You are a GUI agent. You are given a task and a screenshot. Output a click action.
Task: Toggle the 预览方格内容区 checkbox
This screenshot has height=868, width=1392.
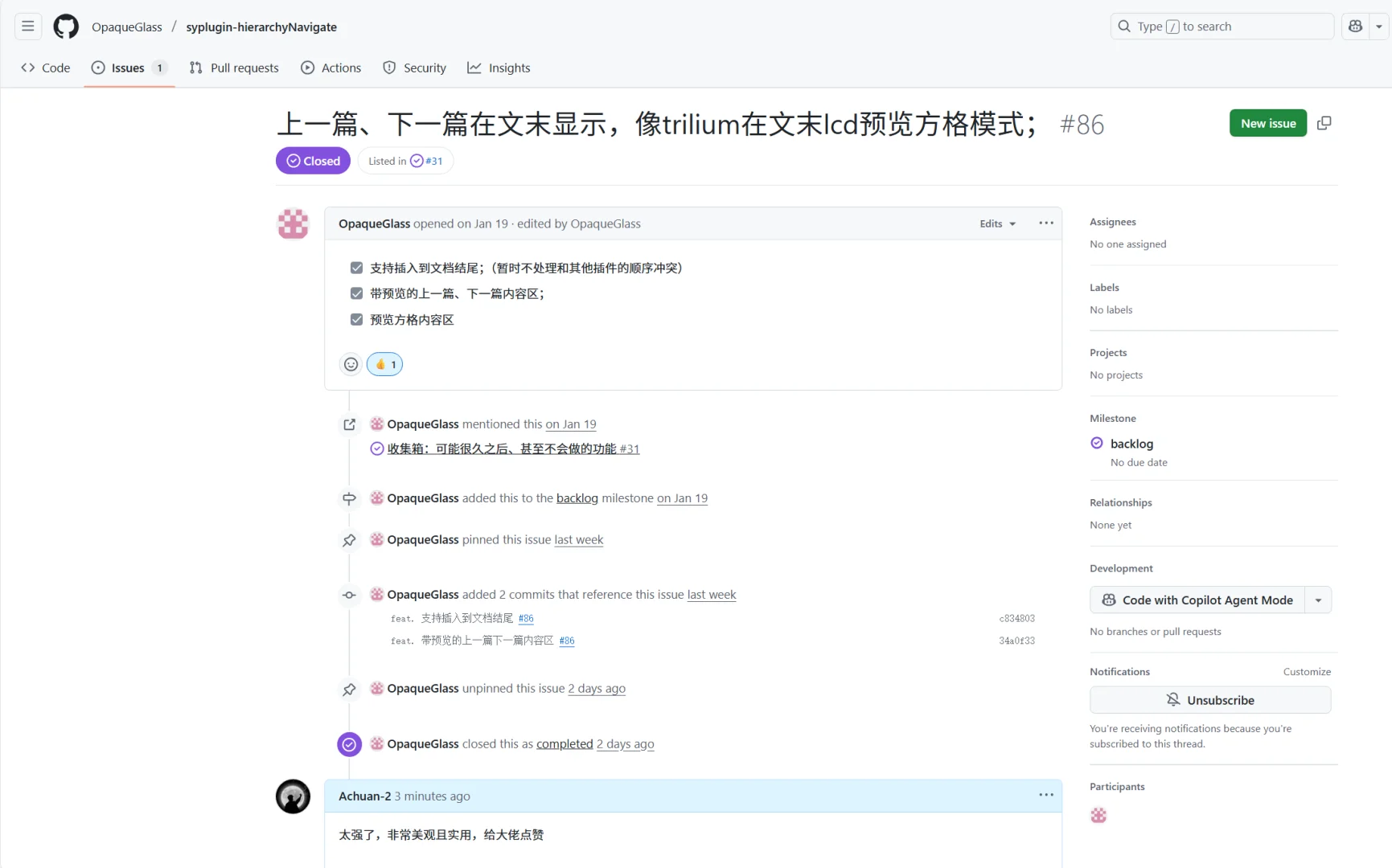(x=356, y=319)
